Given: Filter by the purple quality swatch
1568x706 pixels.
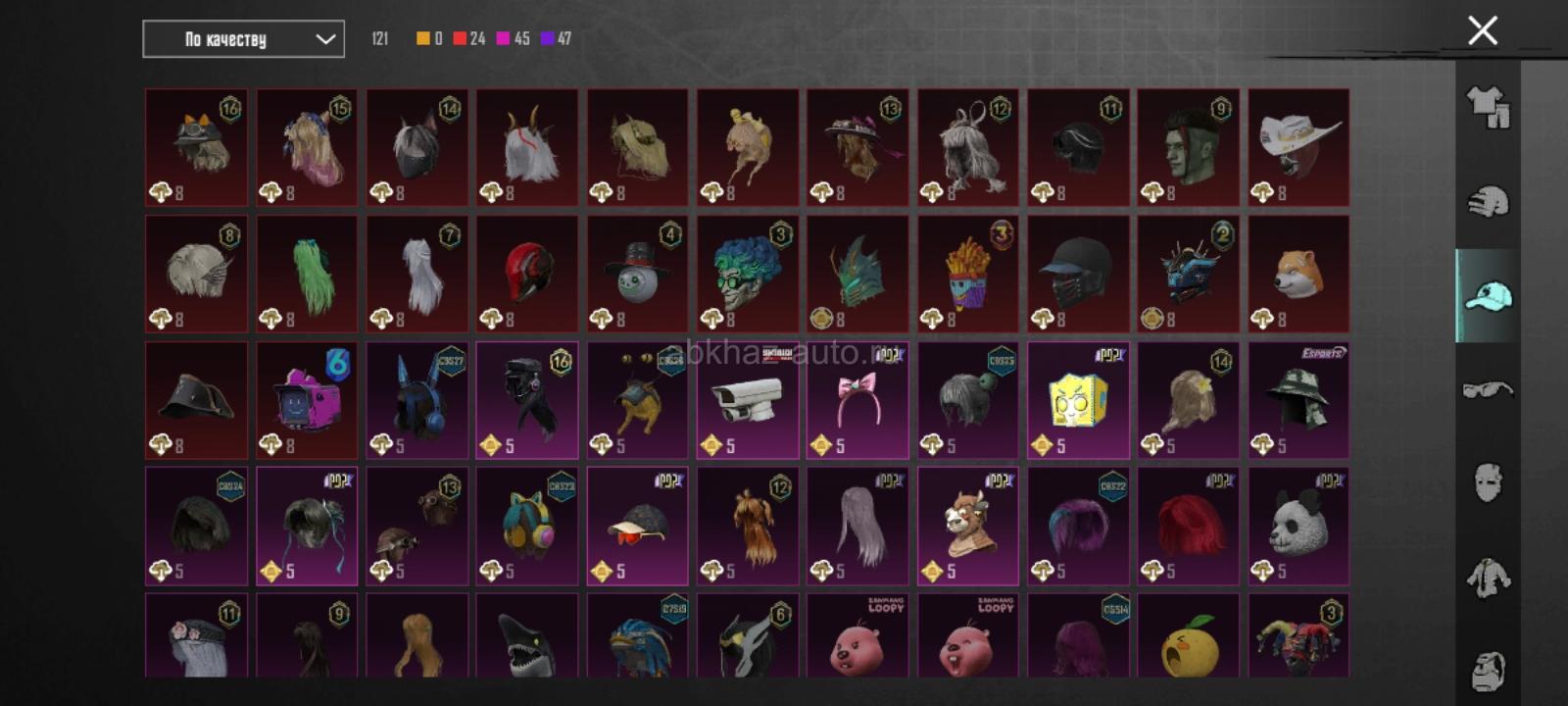Looking at the screenshot, I should (547, 38).
